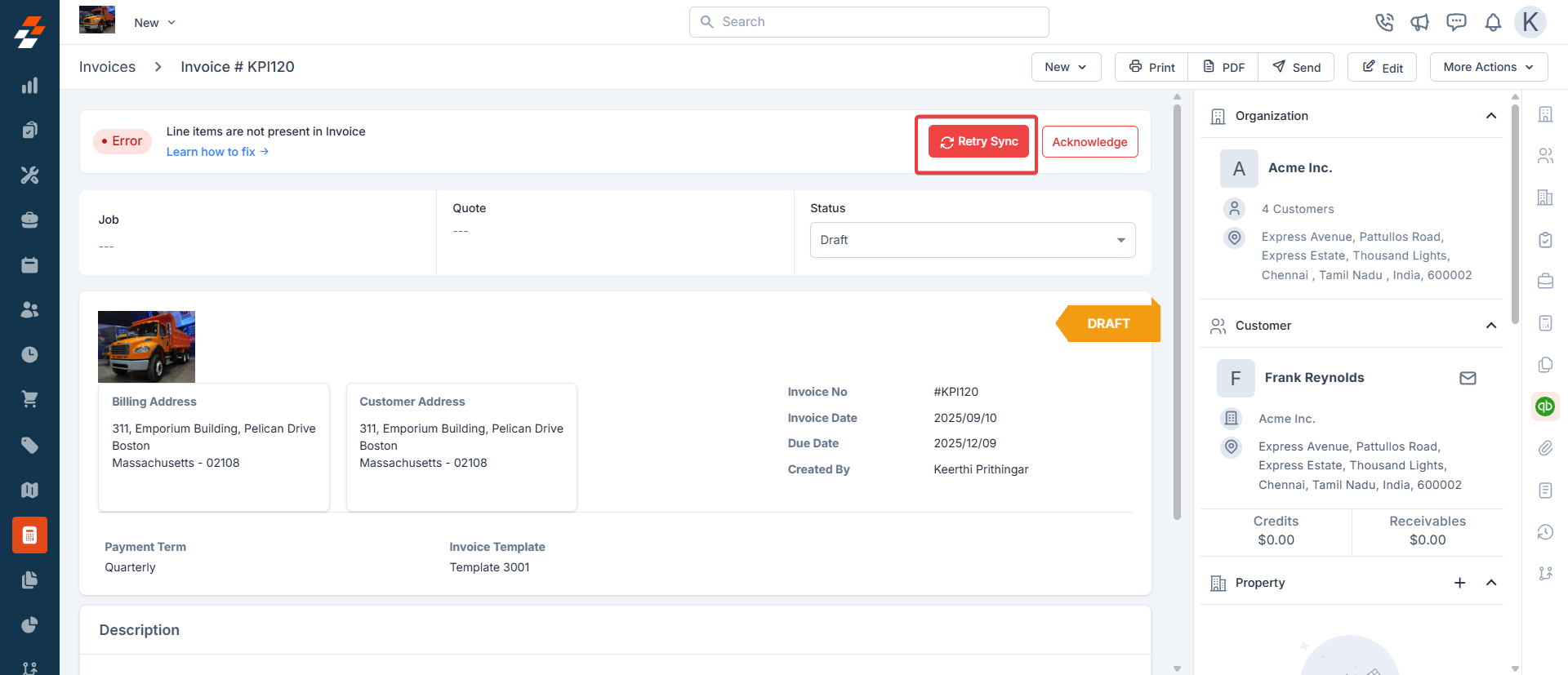Click the Retry Sync button

point(978,142)
